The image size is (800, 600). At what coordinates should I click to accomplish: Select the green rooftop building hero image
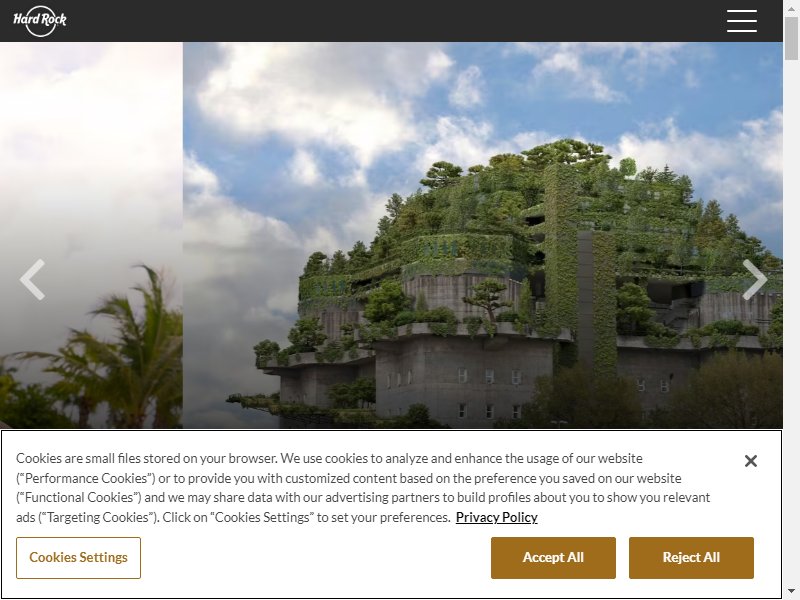click(x=483, y=235)
